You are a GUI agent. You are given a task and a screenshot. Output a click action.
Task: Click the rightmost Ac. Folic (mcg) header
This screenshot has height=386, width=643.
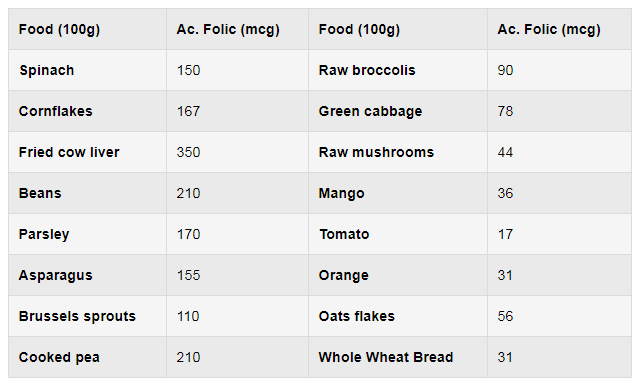(x=559, y=29)
